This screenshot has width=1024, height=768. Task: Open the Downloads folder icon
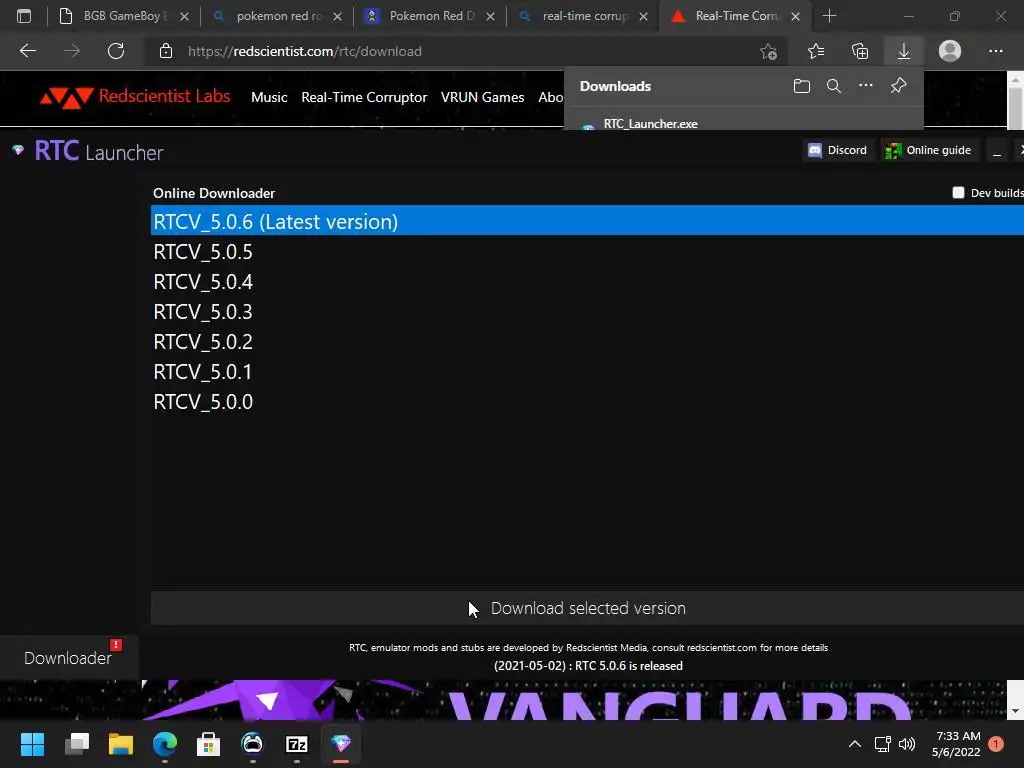click(x=801, y=86)
